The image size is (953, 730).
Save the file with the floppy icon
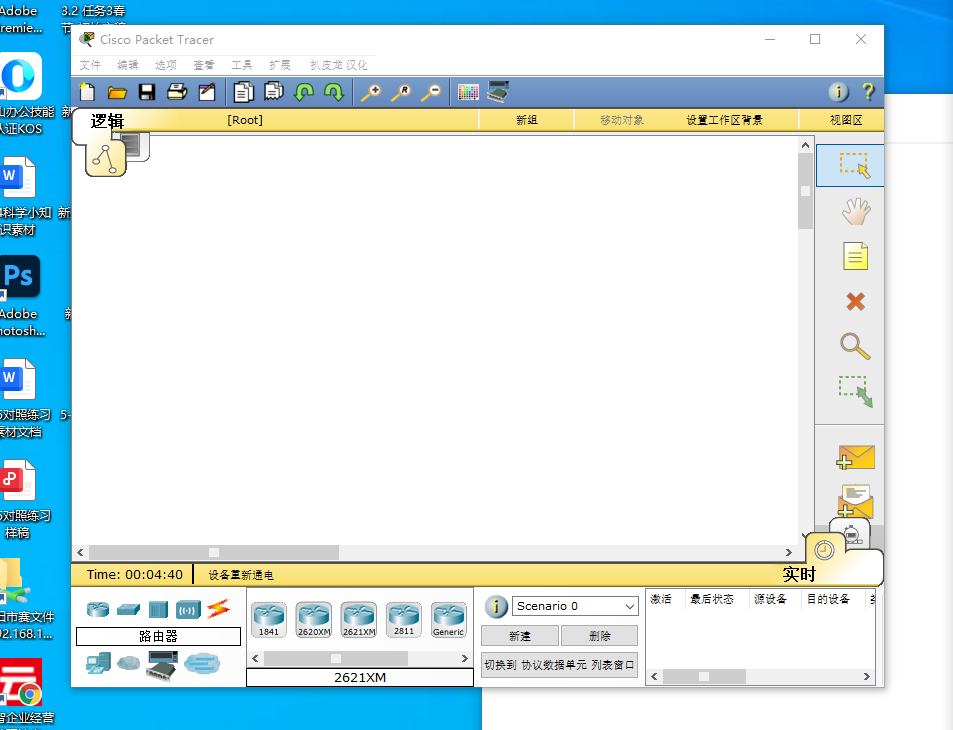147,92
